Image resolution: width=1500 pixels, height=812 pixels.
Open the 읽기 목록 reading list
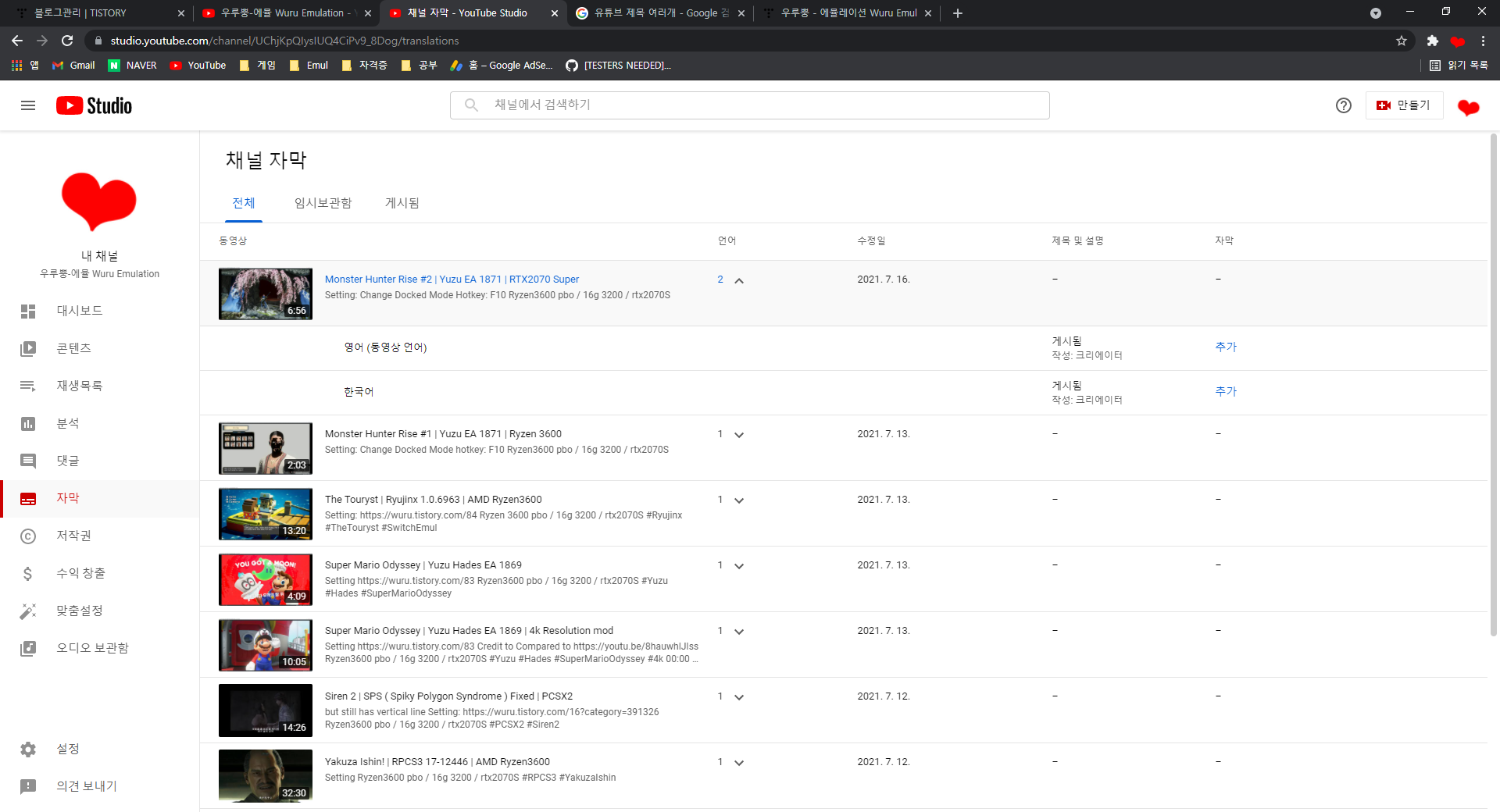coord(1459,66)
